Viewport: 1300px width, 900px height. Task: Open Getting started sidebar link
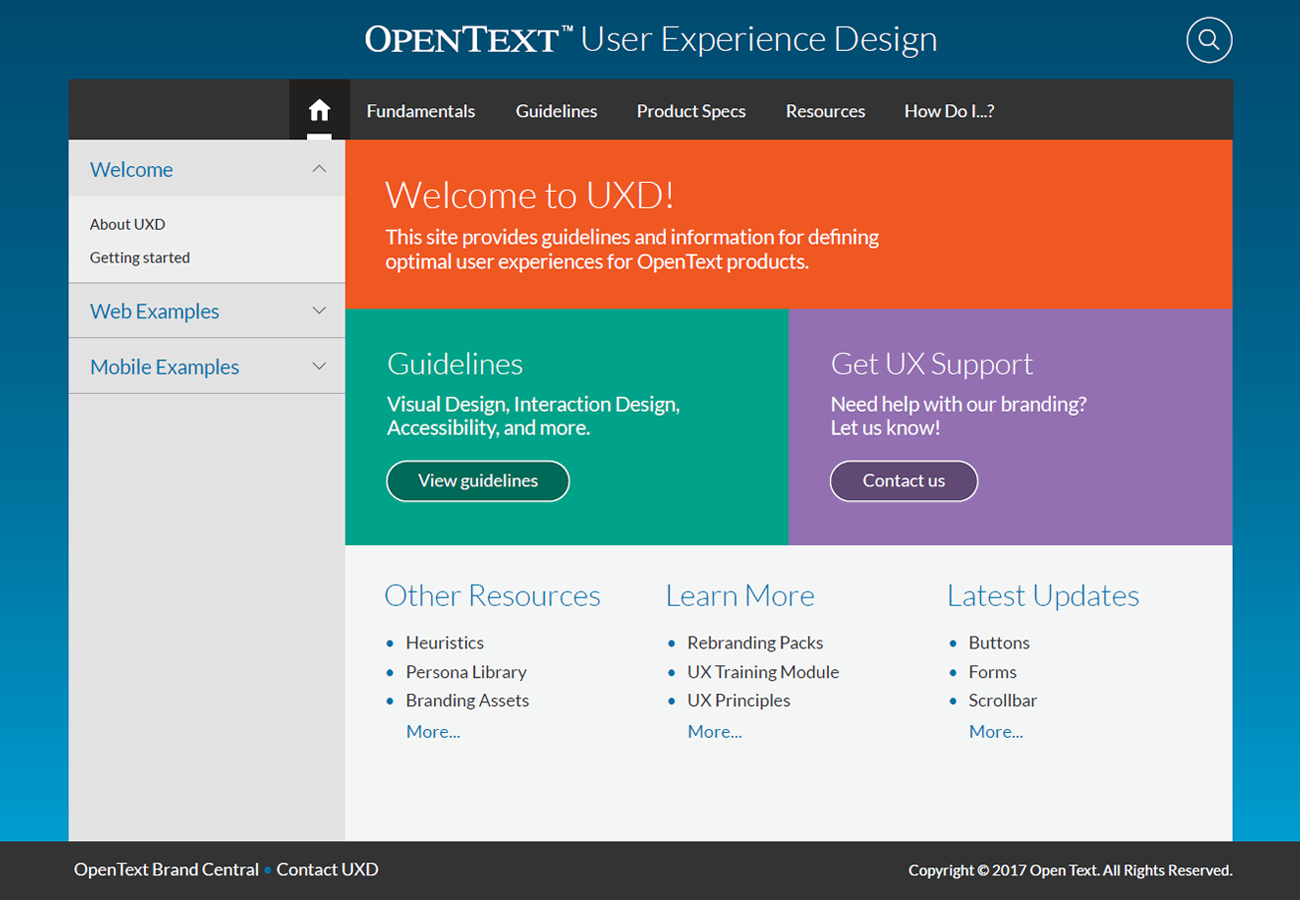tap(139, 257)
